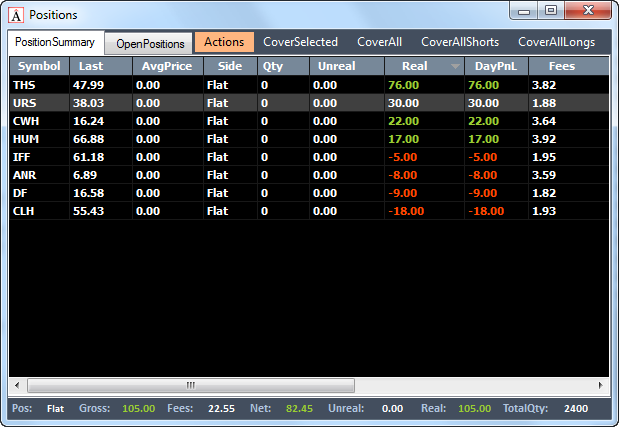
Task: Select the THS symbol row
Action: (309, 85)
